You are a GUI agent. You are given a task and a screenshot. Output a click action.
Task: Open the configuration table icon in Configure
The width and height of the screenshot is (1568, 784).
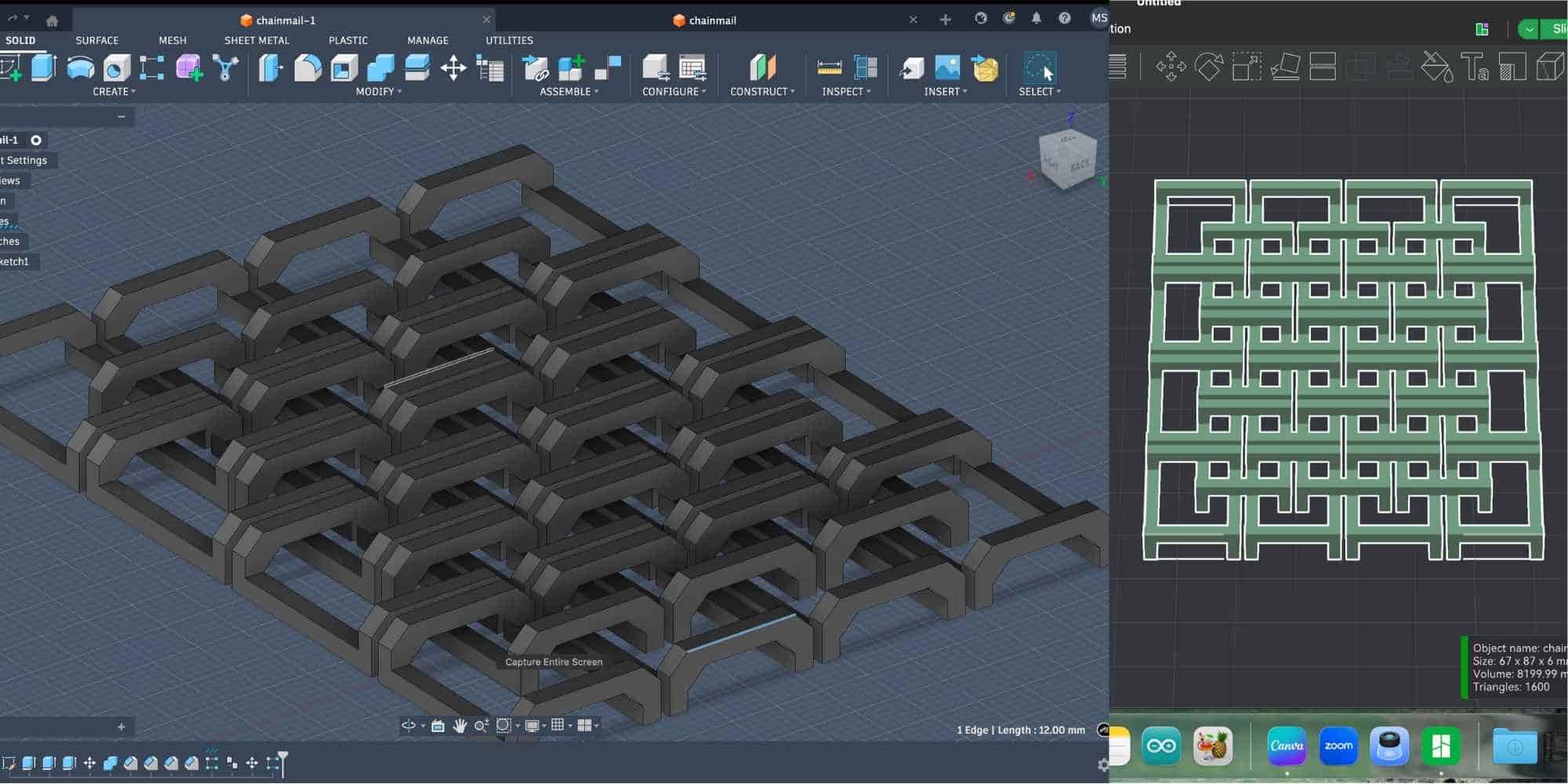692,68
